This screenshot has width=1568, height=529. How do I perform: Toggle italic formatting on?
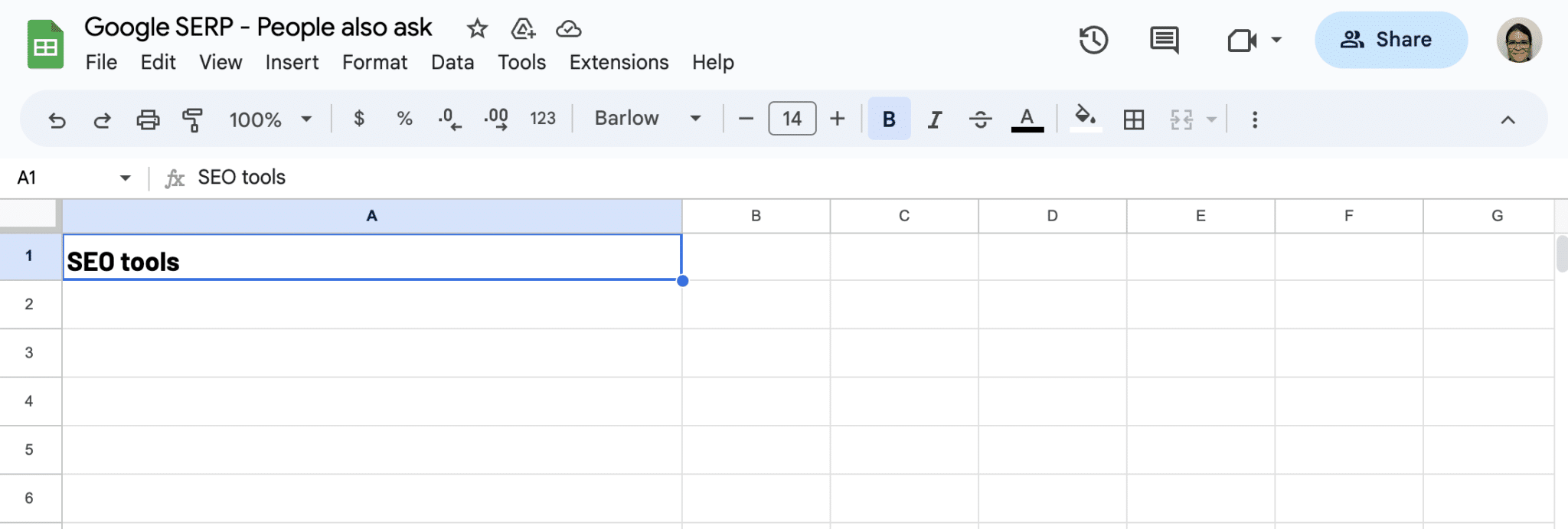coord(934,119)
